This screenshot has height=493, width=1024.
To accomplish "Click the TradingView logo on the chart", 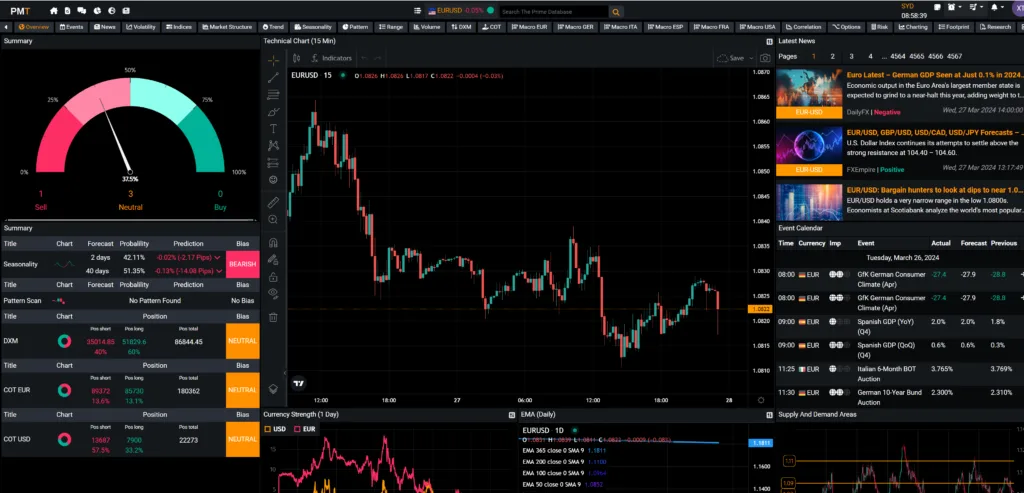I will click(x=298, y=384).
